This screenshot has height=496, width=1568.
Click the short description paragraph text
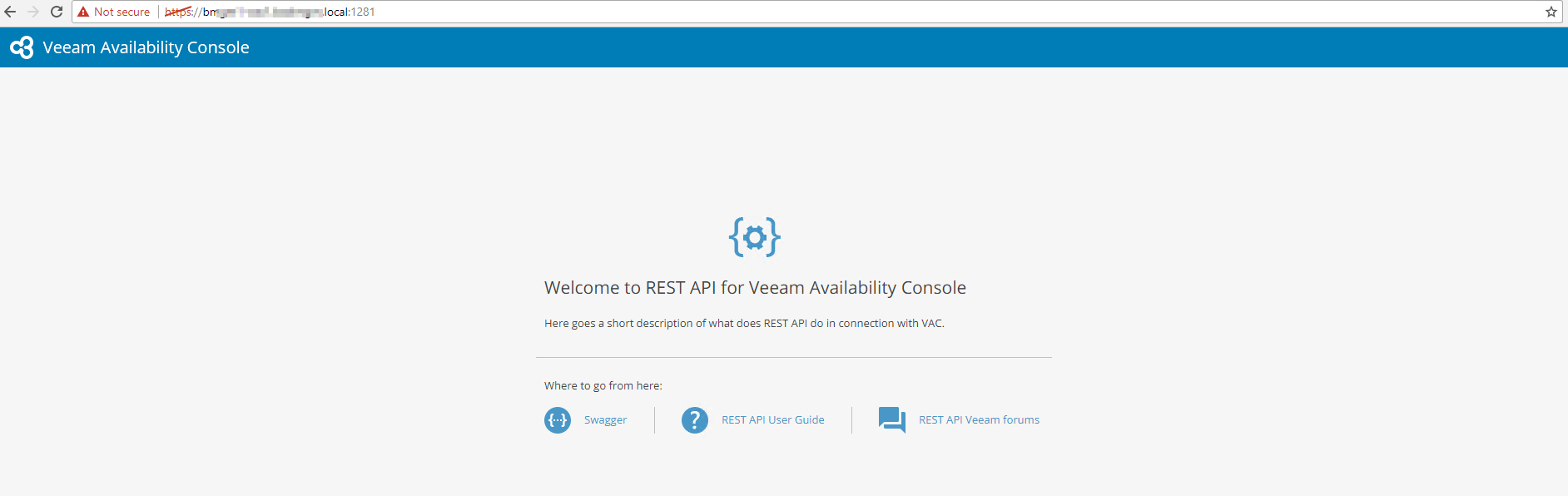[x=744, y=324]
